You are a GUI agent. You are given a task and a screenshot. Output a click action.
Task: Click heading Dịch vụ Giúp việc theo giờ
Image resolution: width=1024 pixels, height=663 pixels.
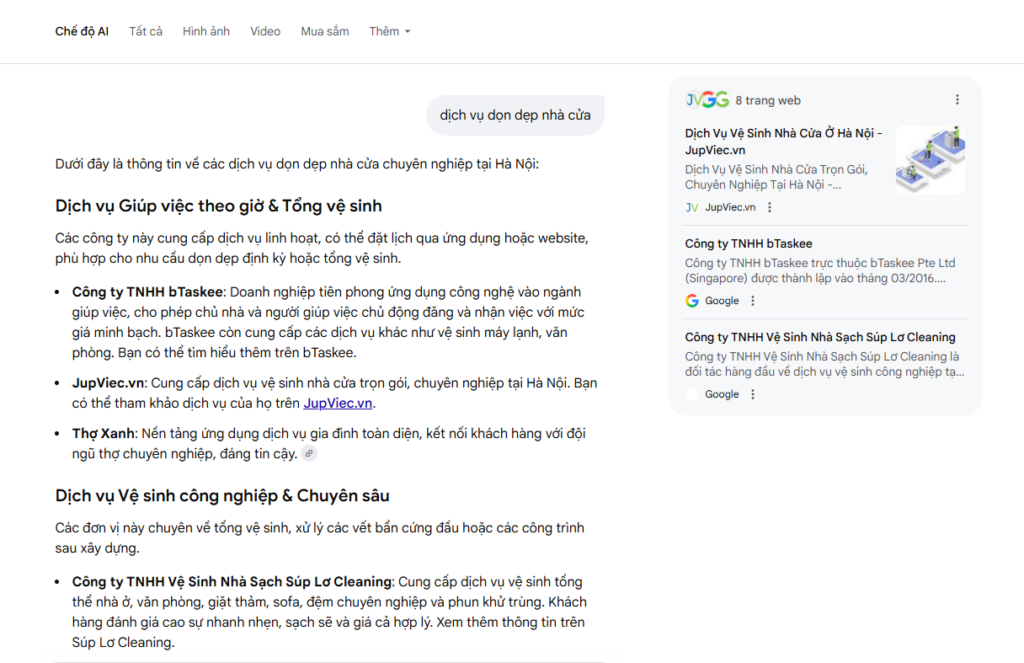click(218, 206)
